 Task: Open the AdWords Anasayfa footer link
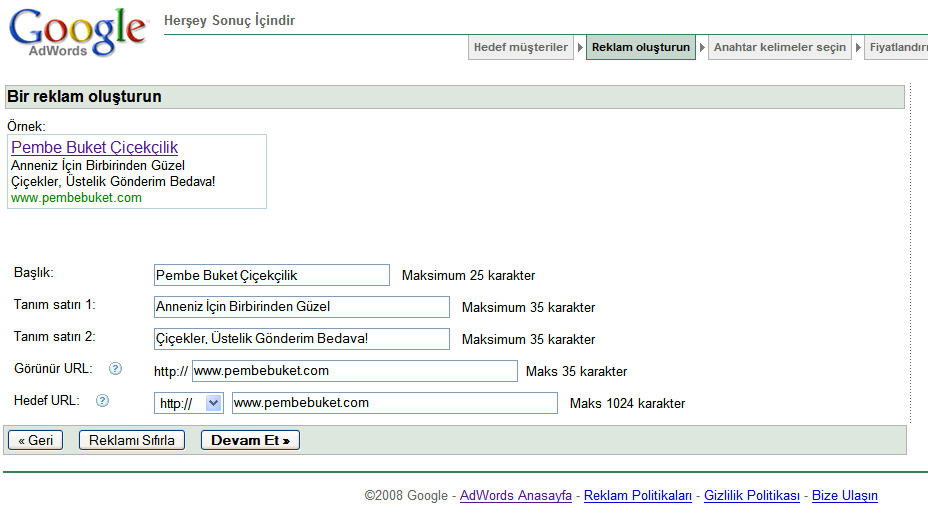tap(515, 495)
